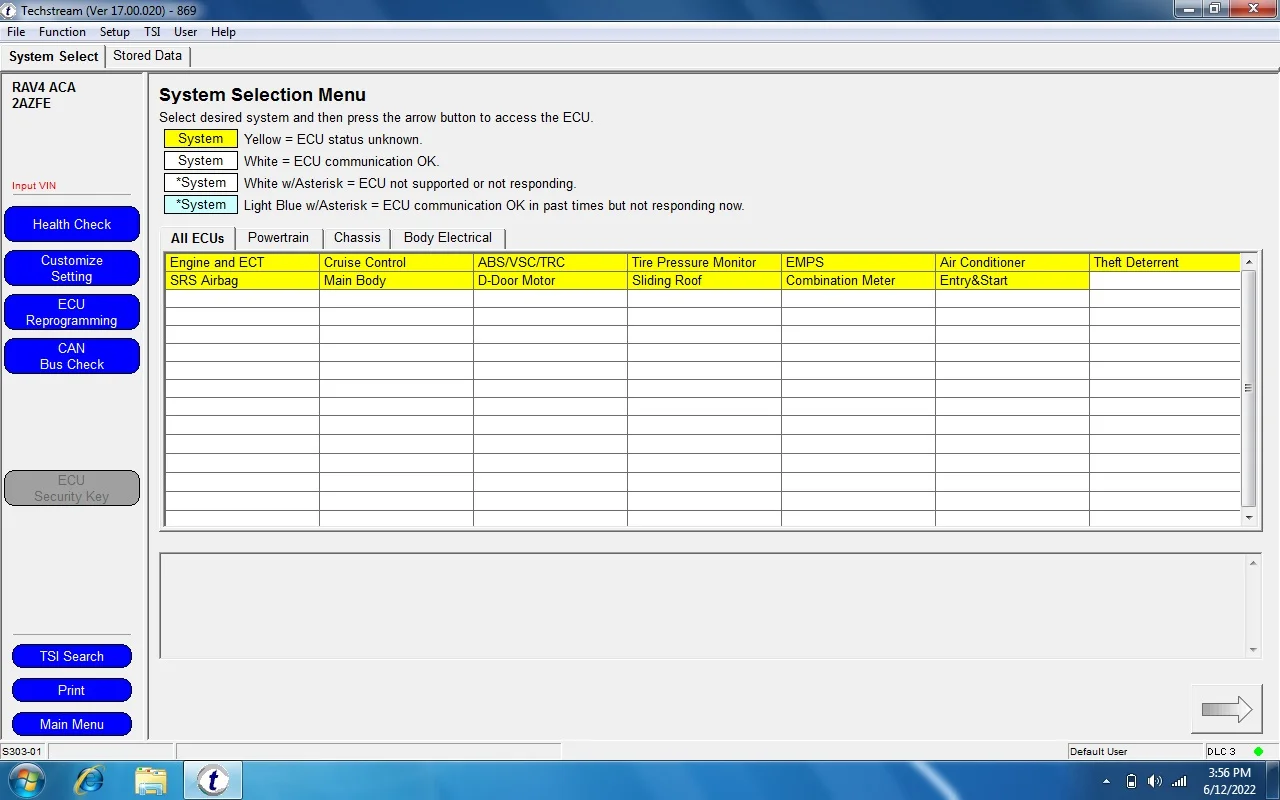Switch to the Chassis tab
The width and height of the screenshot is (1280, 800).
point(357,238)
